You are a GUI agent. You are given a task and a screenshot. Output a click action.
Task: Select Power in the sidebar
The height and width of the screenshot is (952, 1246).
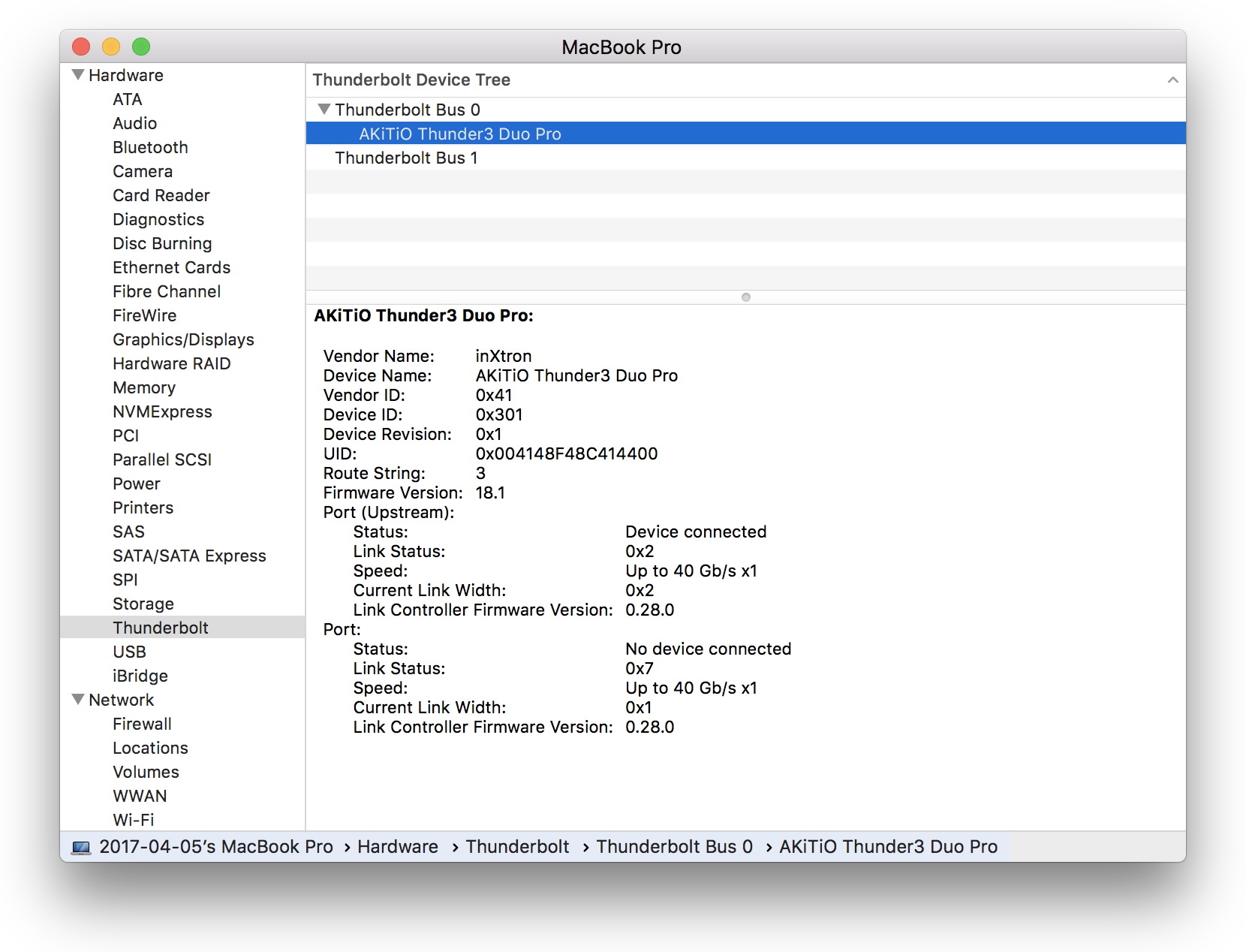tap(137, 484)
